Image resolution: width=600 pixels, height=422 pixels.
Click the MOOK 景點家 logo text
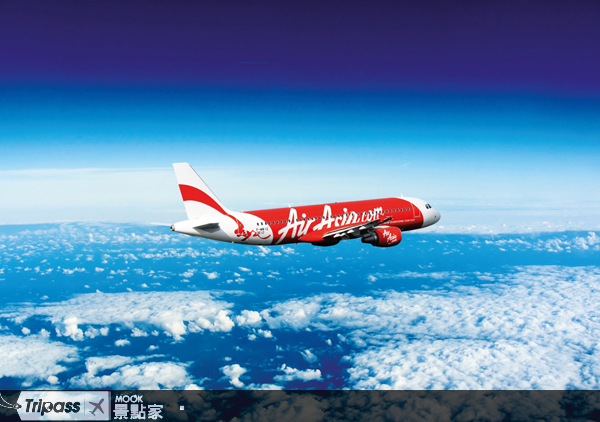(138, 407)
